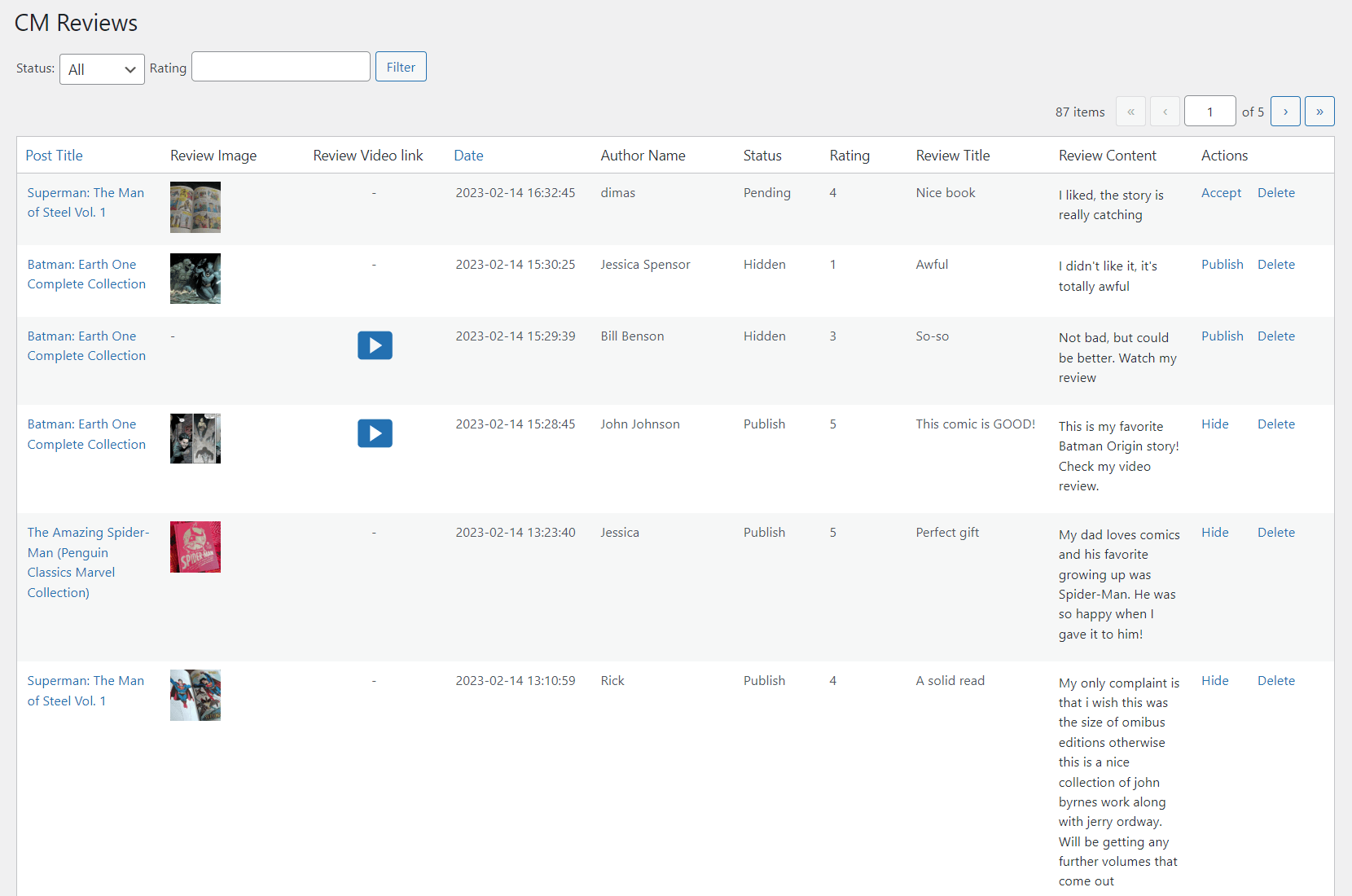Sort reviews by Date column
This screenshot has height=896, width=1352.
tap(468, 156)
